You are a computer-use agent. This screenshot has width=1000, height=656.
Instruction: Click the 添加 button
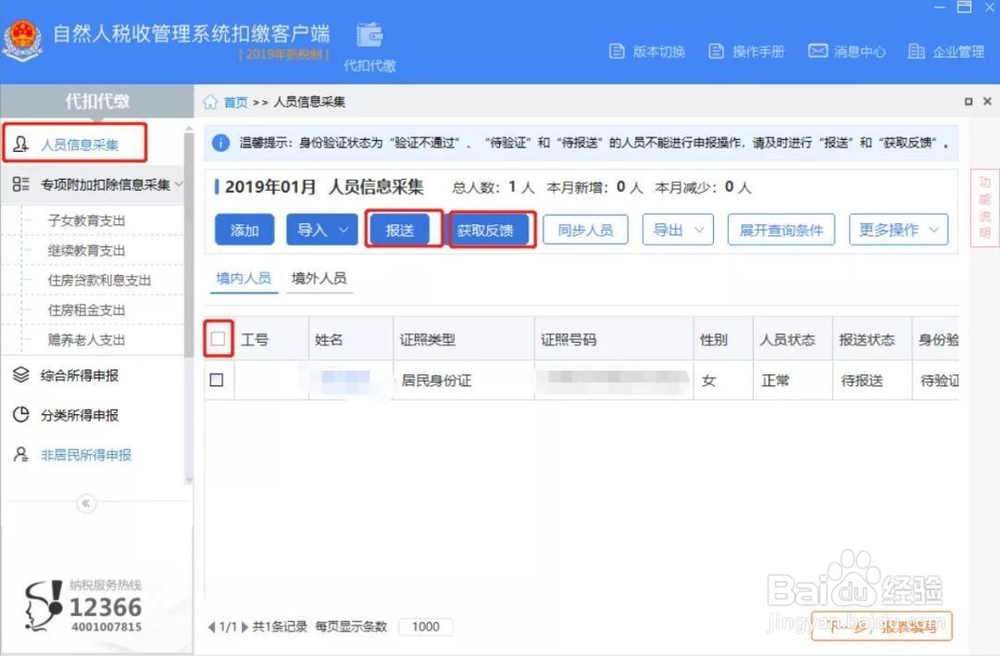tap(244, 230)
